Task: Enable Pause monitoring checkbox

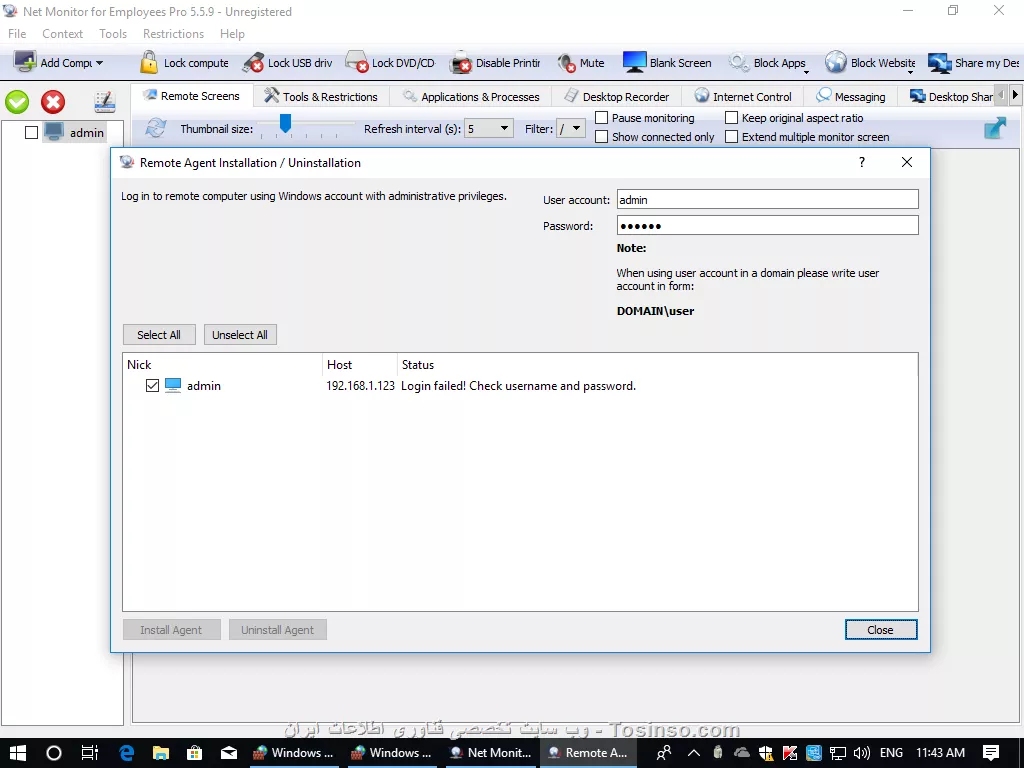Action: pyautogui.click(x=601, y=118)
